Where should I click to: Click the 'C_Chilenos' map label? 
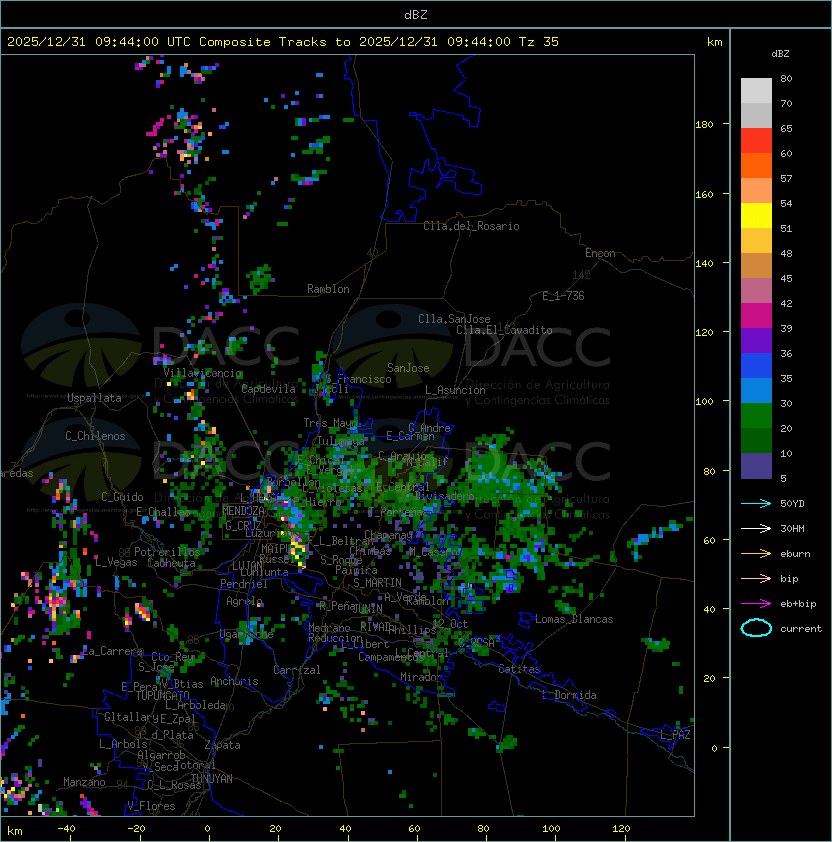coord(95,436)
